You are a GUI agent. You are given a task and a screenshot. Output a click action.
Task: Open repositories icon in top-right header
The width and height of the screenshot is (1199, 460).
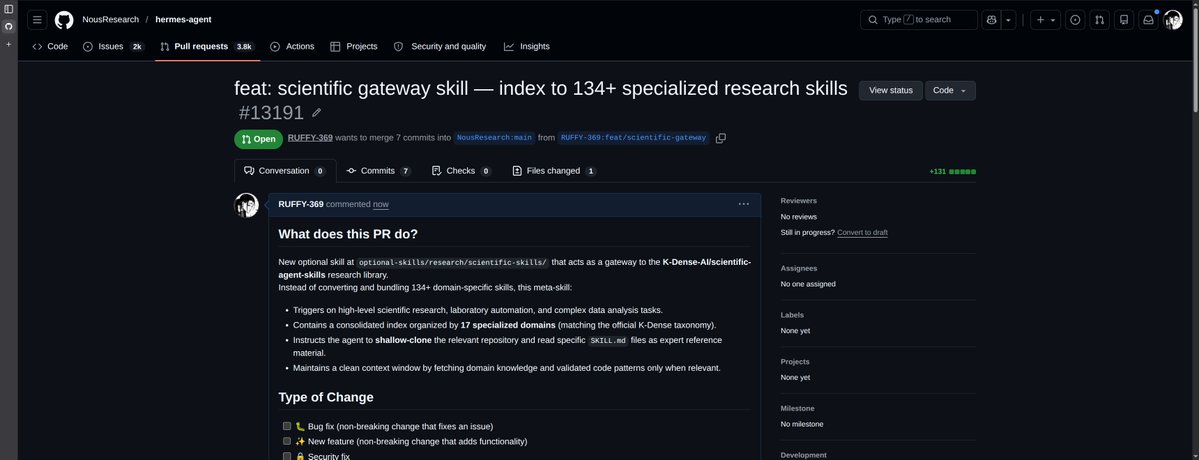(x=1123, y=19)
